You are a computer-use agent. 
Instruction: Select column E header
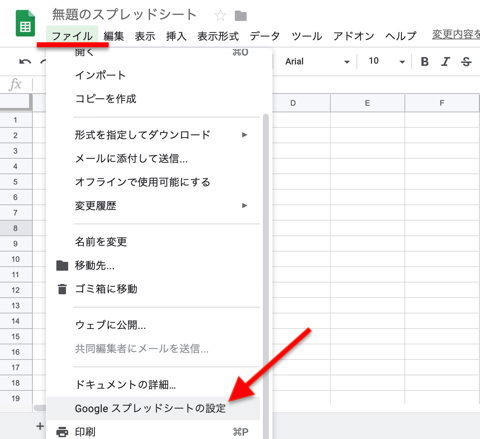click(367, 103)
